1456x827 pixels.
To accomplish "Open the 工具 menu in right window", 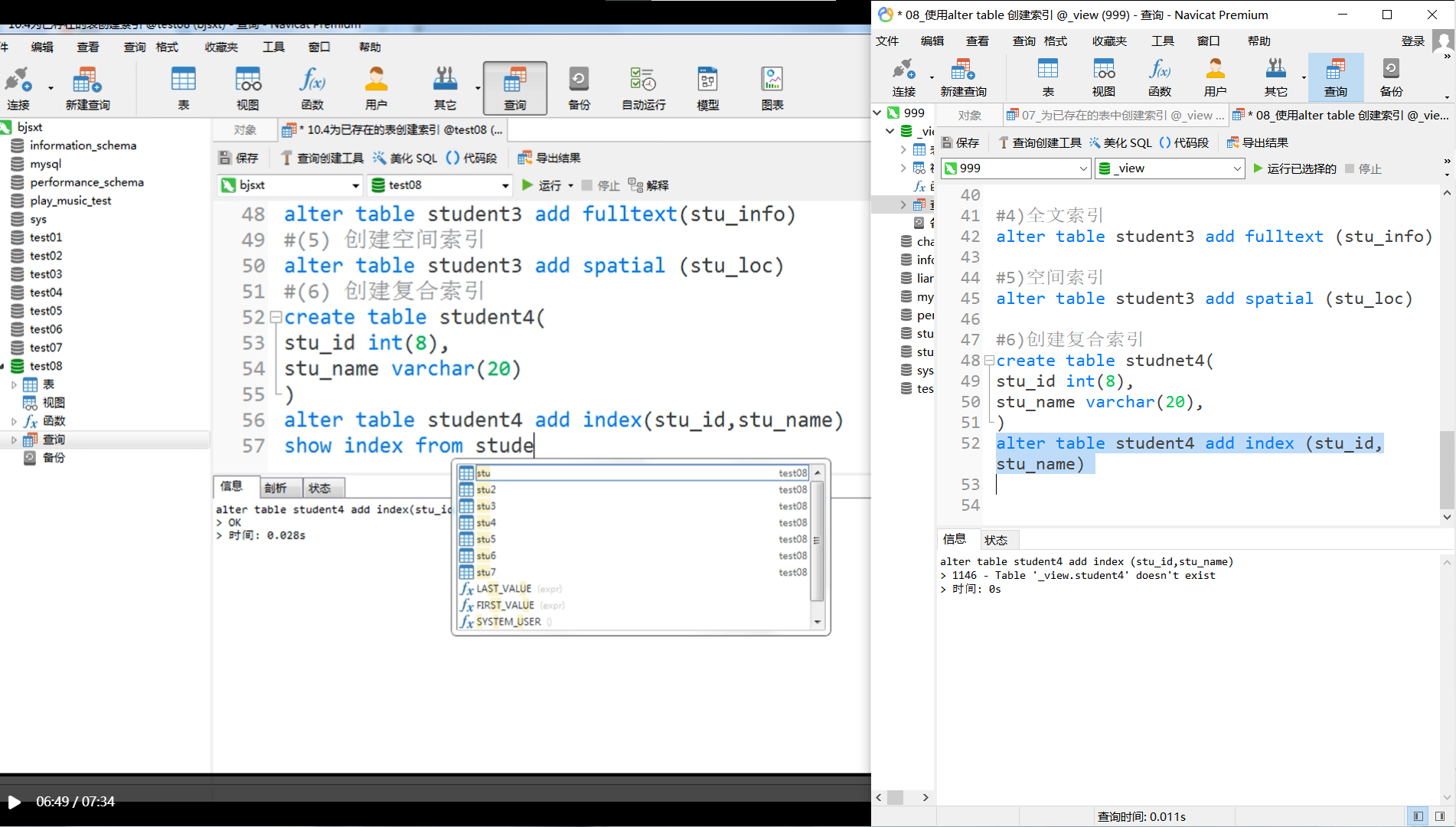I will point(1163,41).
